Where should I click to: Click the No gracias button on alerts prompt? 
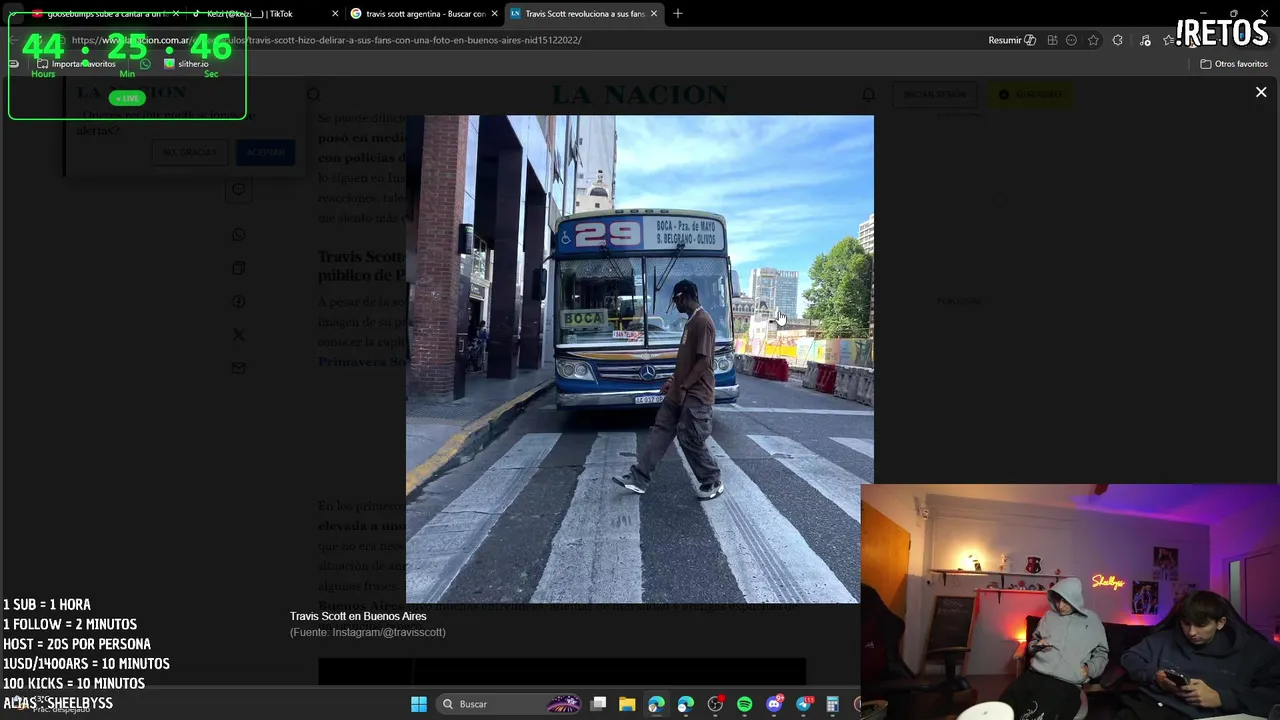(x=190, y=152)
